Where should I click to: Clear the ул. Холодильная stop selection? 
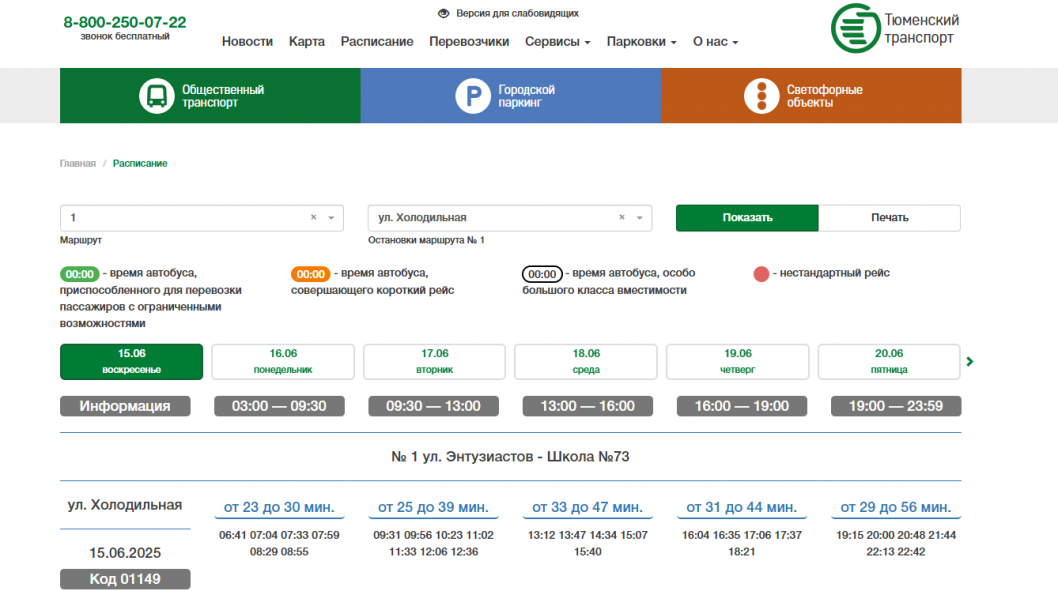coord(622,217)
